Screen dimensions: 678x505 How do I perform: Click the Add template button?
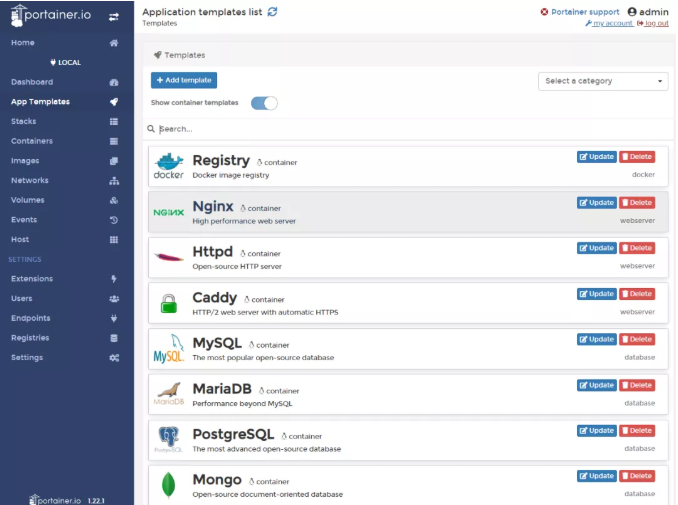(x=184, y=80)
